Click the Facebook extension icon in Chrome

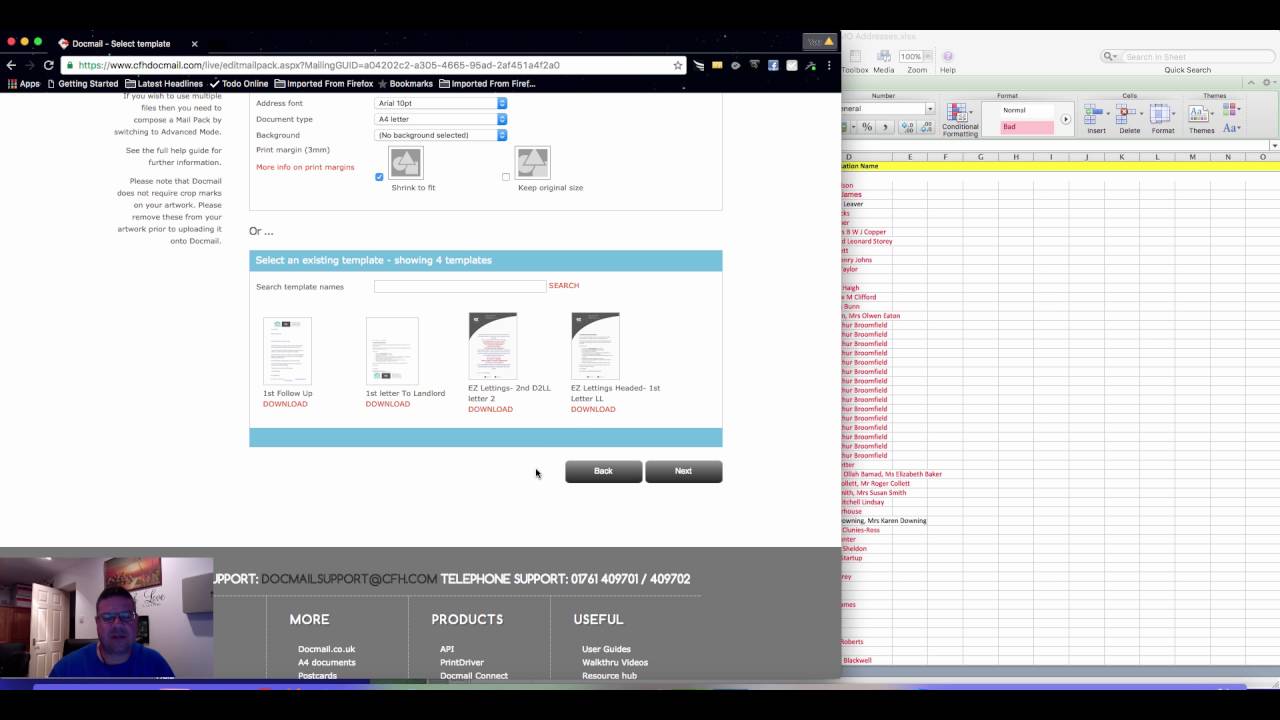tap(773, 65)
